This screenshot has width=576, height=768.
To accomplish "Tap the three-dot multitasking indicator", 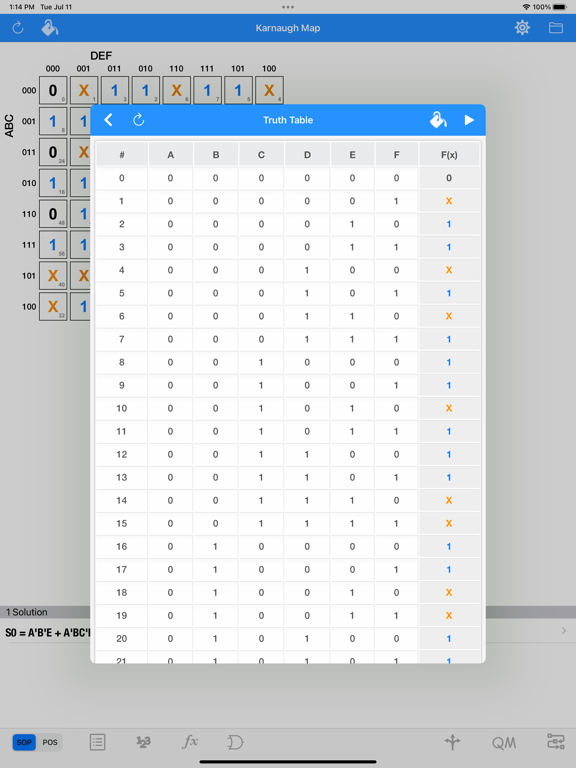I will 288,7.
